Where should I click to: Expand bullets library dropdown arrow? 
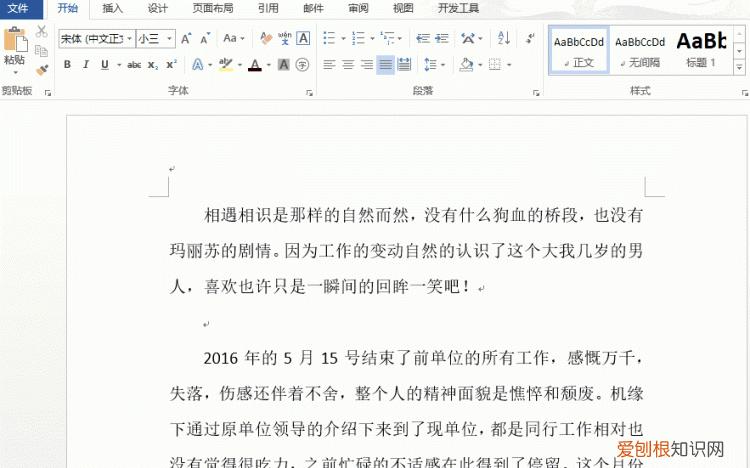343,38
